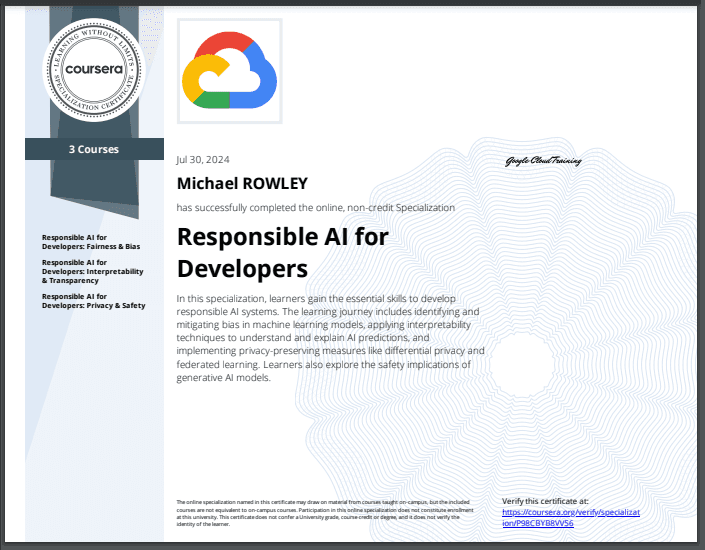This screenshot has height=550, width=705.
Task: Click 'Verify this certificate at:' label
Action: (545, 501)
